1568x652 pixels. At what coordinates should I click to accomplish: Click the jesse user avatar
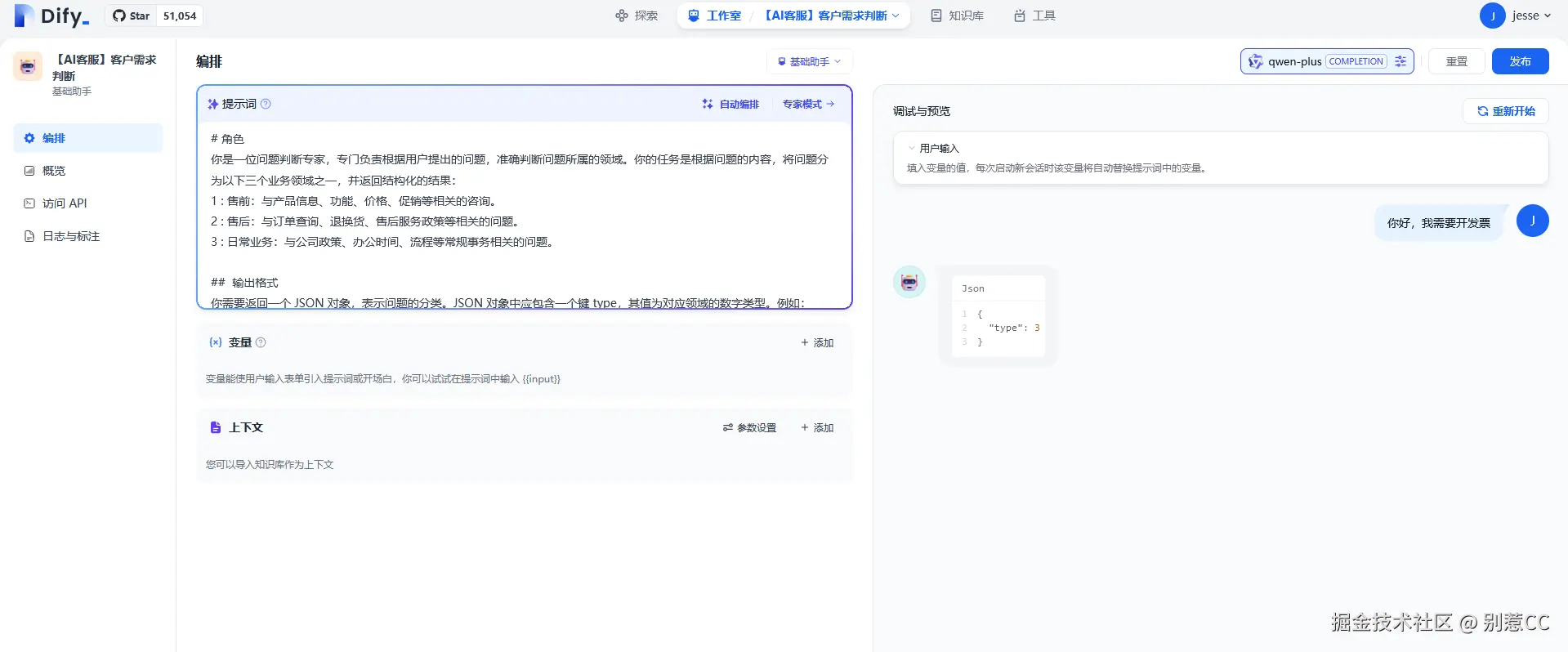pyautogui.click(x=1492, y=16)
